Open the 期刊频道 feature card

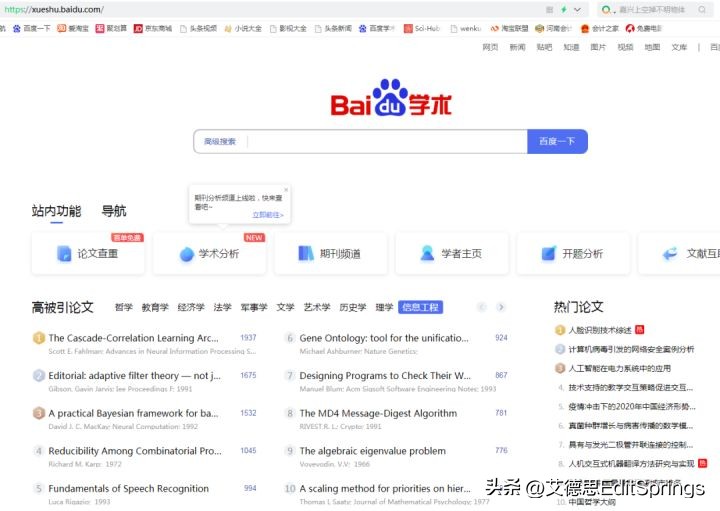331,253
